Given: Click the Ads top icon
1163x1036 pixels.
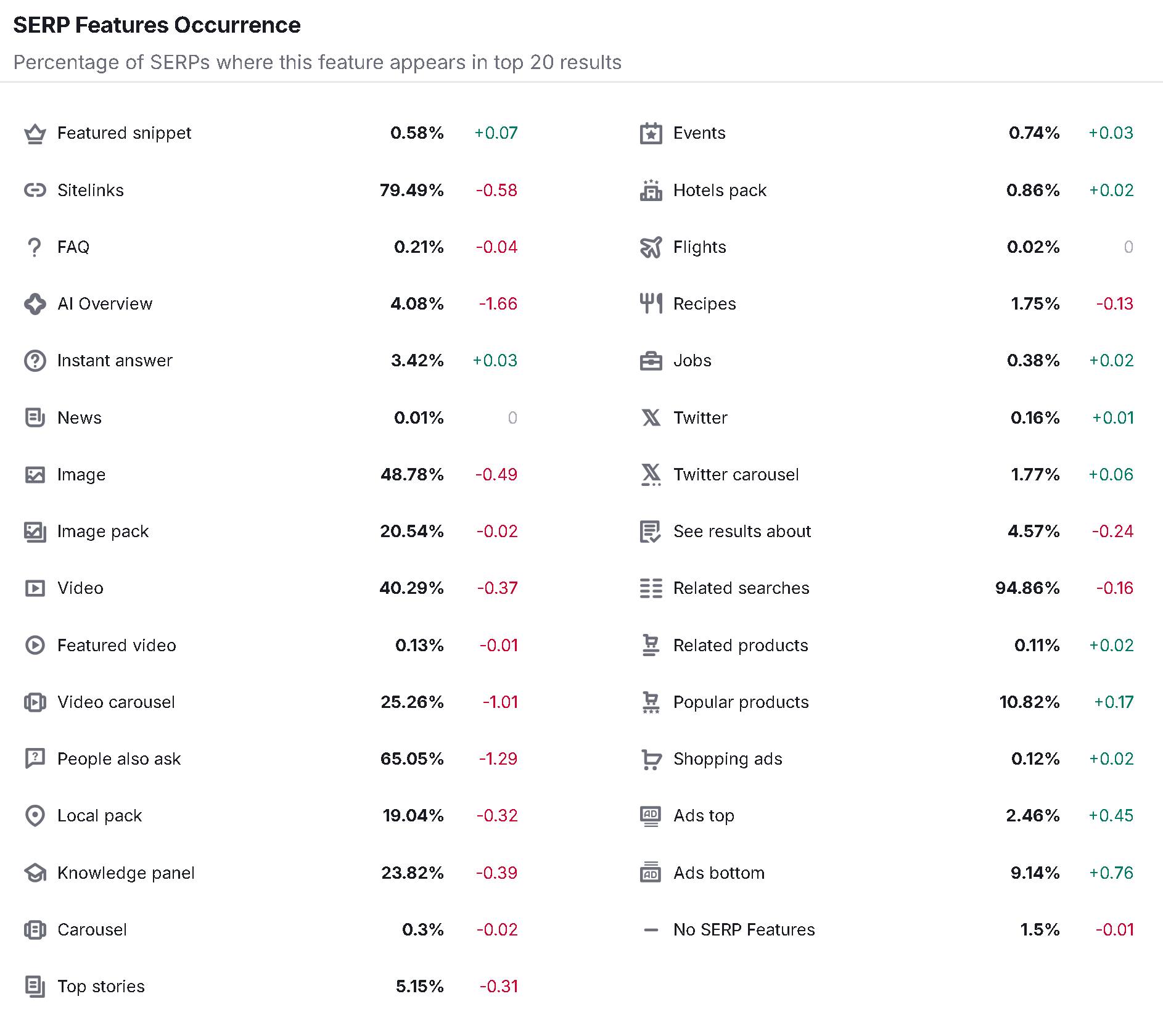Looking at the screenshot, I should pyautogui.click(x=651, y=816).
